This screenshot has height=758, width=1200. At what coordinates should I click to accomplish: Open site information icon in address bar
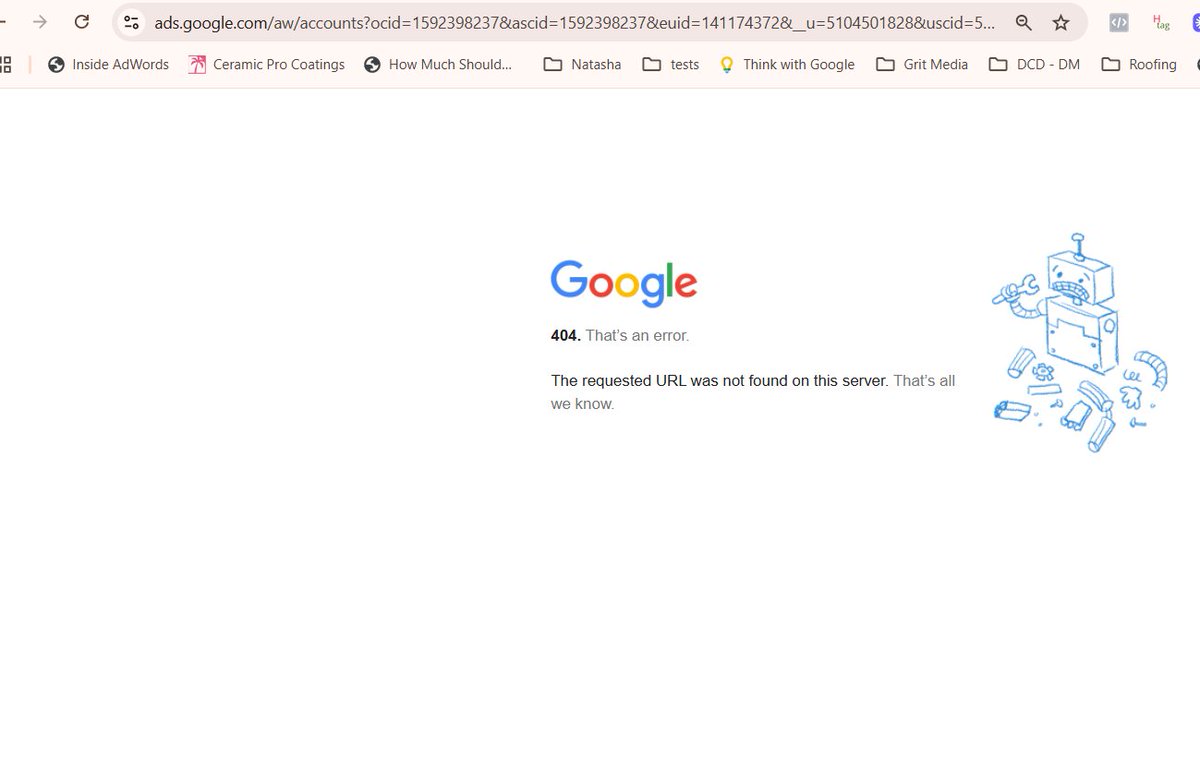tap(131, 22)
